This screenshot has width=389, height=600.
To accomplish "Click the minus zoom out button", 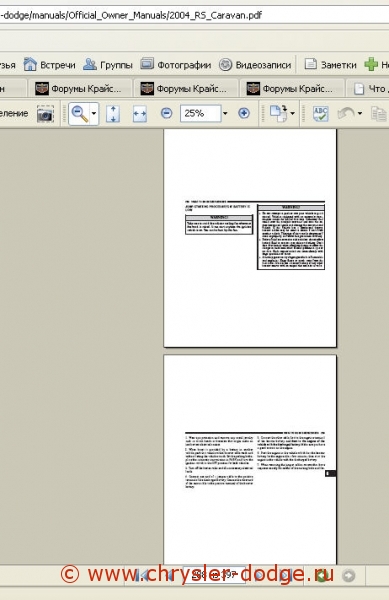I will coord(166,113).
